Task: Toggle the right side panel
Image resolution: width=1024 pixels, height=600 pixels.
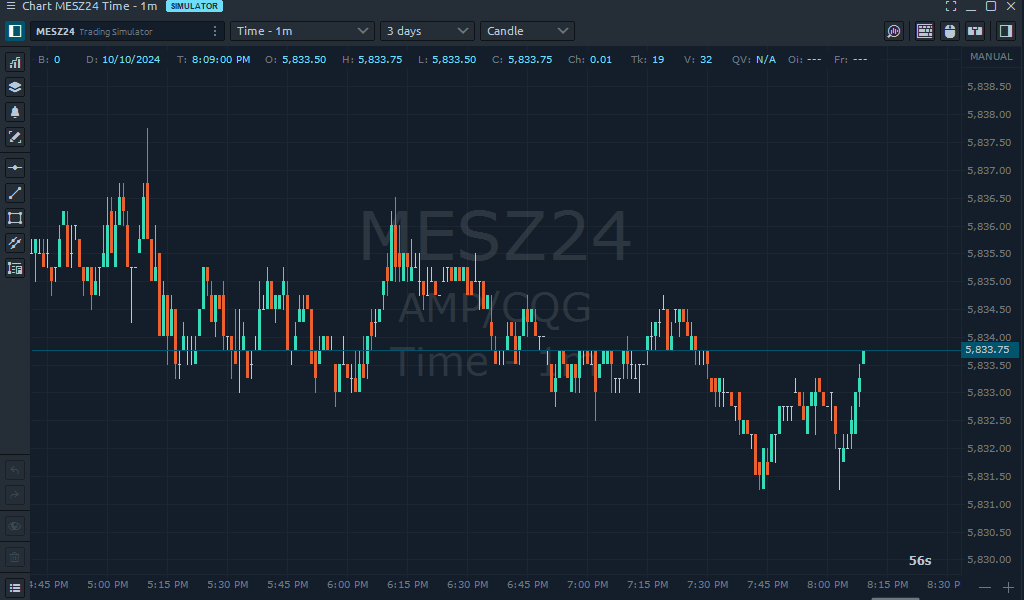Action: tap(1006, 31)
